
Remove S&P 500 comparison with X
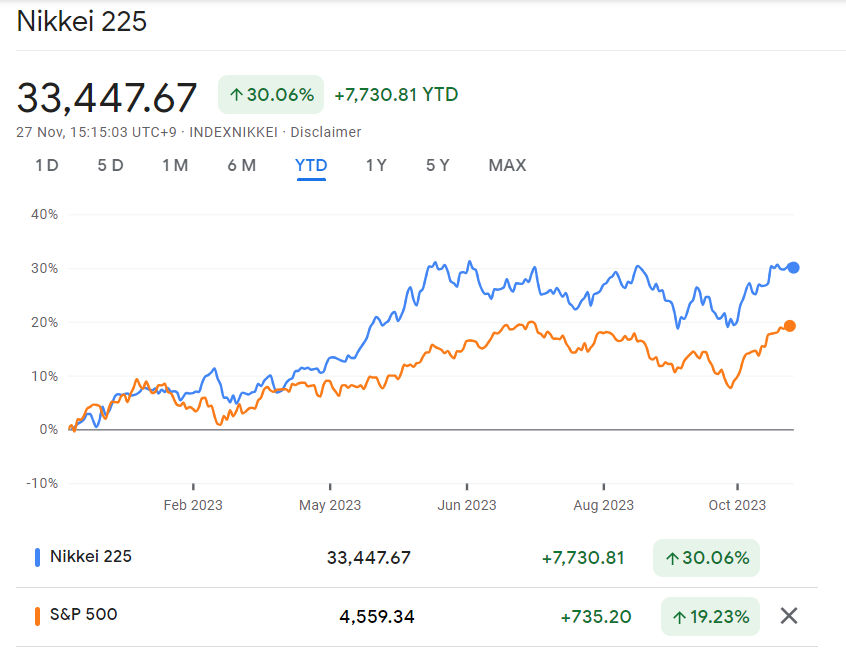click(788, 616)
